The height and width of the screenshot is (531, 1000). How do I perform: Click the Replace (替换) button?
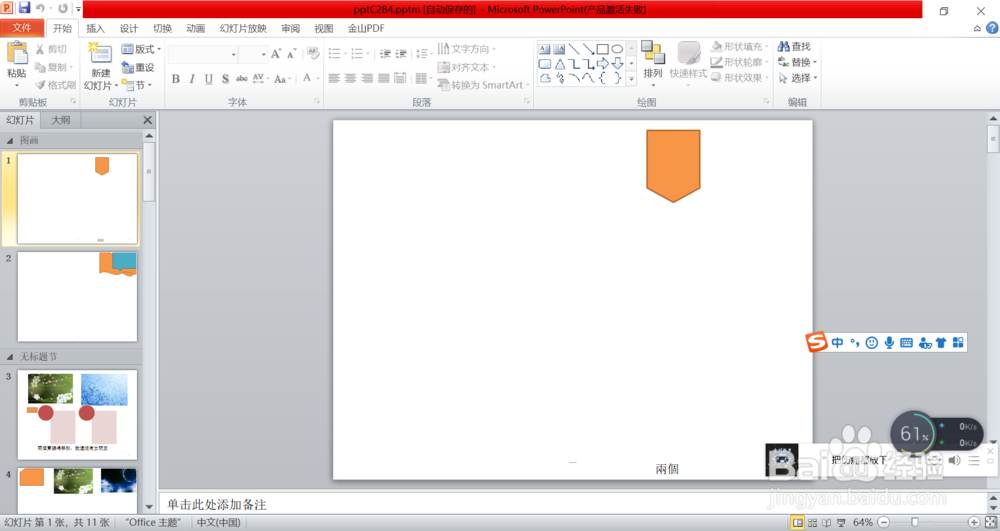click(x=797, y=62)
